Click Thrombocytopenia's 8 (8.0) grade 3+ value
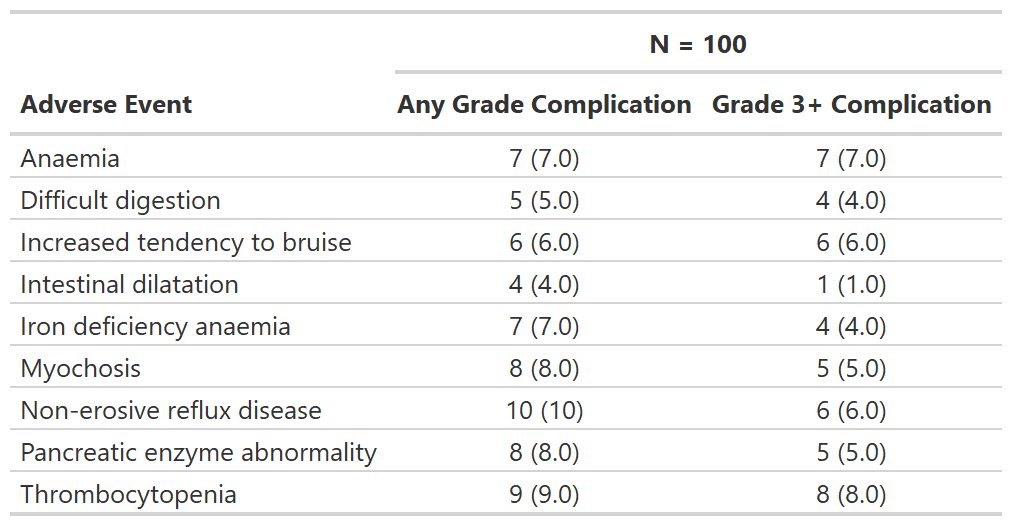The image size is (1012, 526). pos(851,494)
